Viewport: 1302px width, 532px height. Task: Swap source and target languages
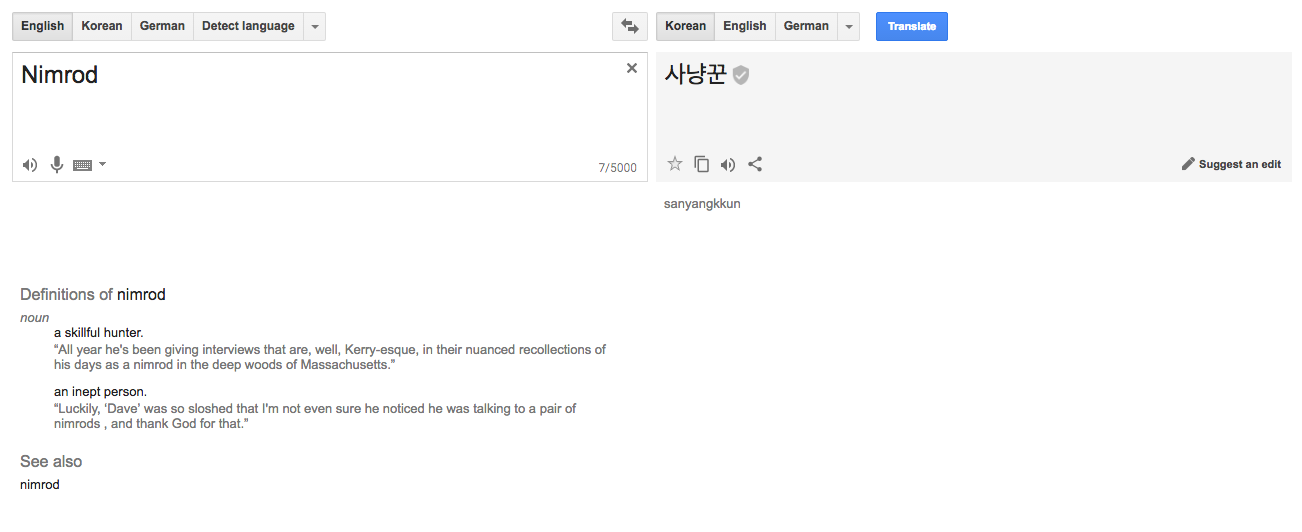[630, 26]
